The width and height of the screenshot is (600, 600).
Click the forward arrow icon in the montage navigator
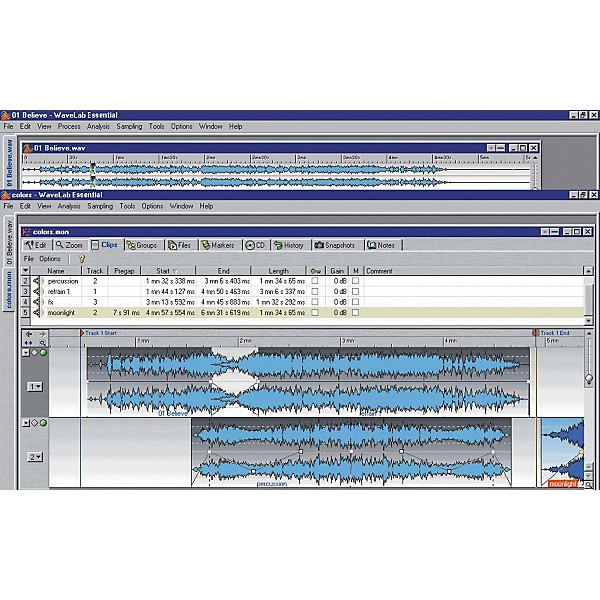point(42,334)
